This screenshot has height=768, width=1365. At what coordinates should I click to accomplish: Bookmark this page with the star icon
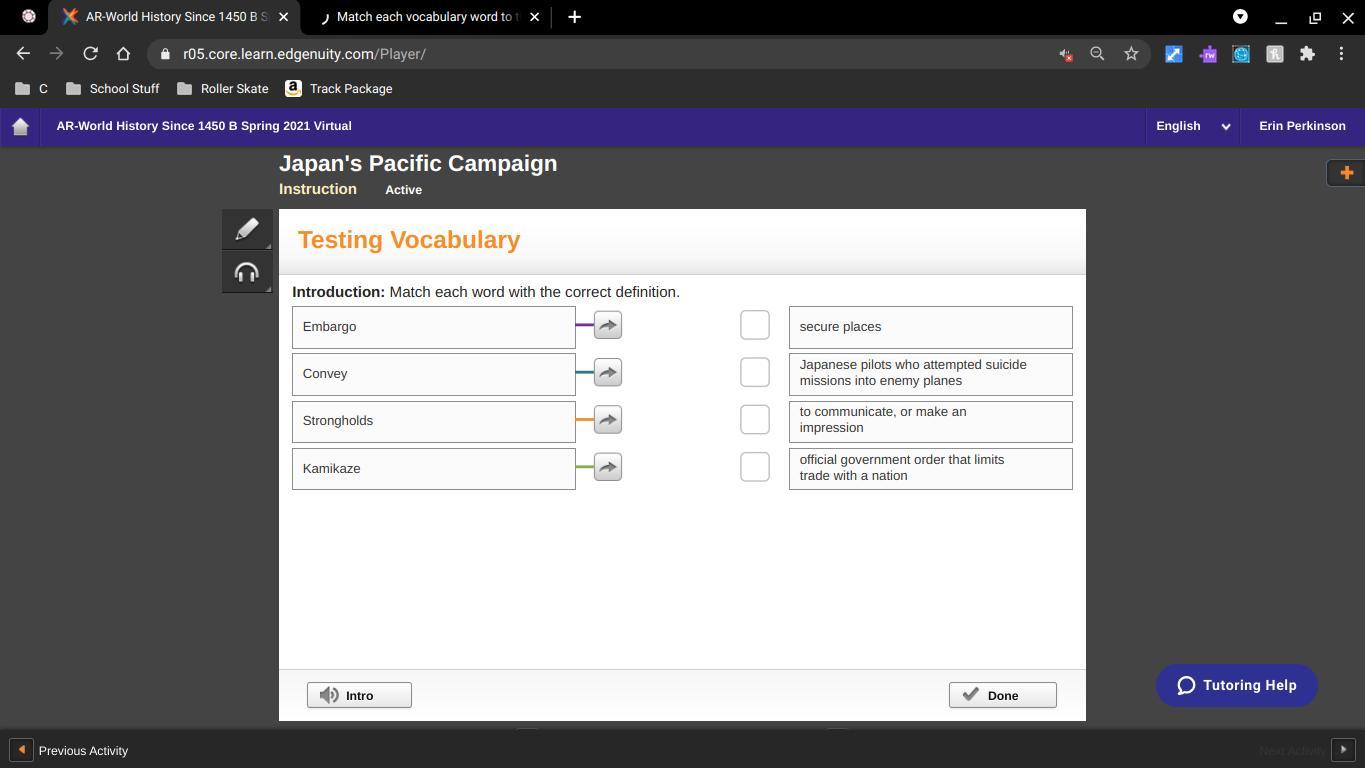(1131, 54)
